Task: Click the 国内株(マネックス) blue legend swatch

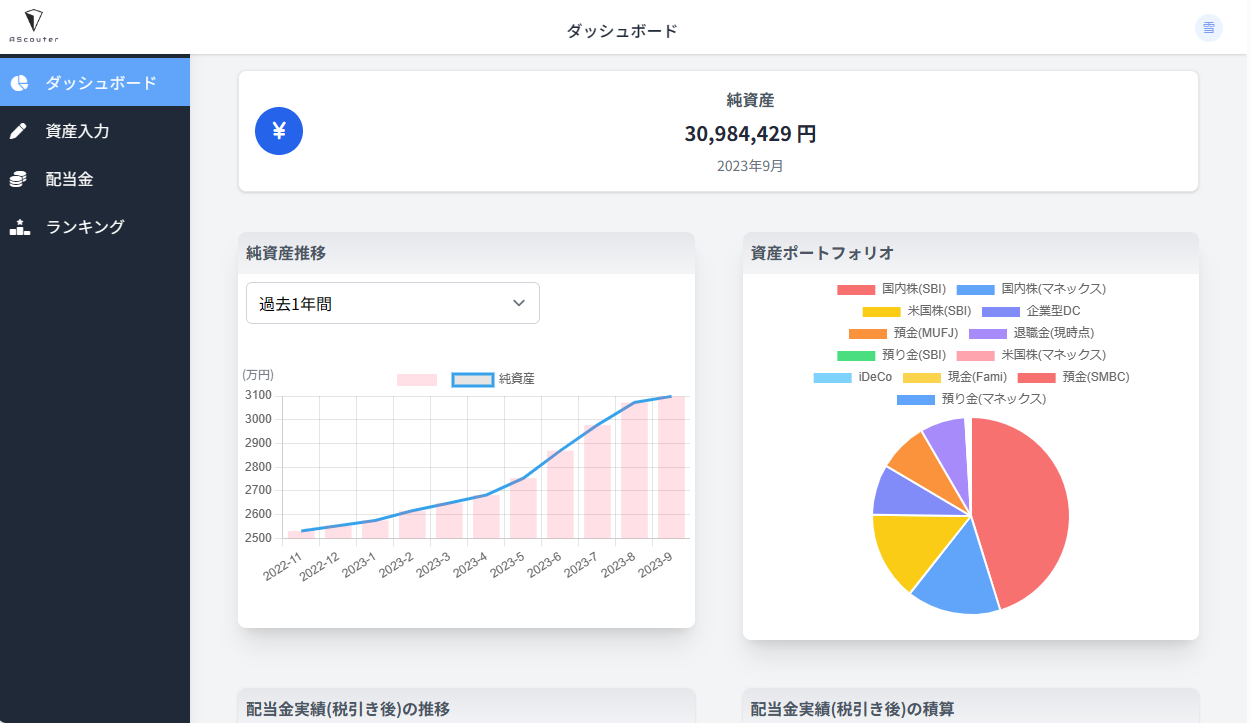Action: coord(975,289)
